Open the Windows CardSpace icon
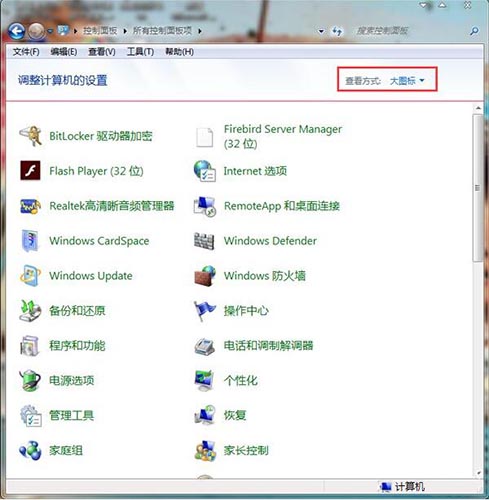Viewport: 489px width, 500px height. click(30, 241)
